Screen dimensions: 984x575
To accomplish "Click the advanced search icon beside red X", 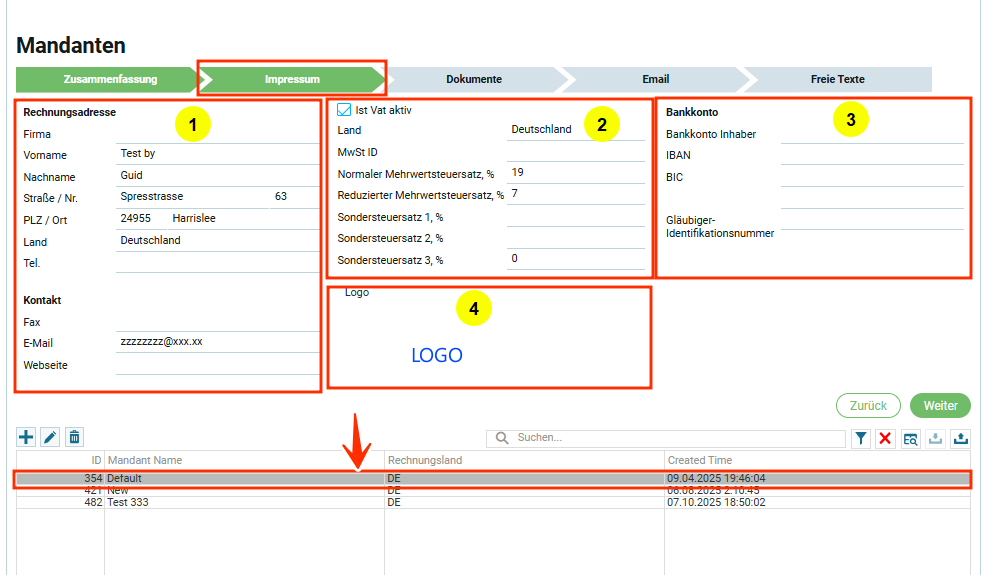I will click(x=910, y=438).
